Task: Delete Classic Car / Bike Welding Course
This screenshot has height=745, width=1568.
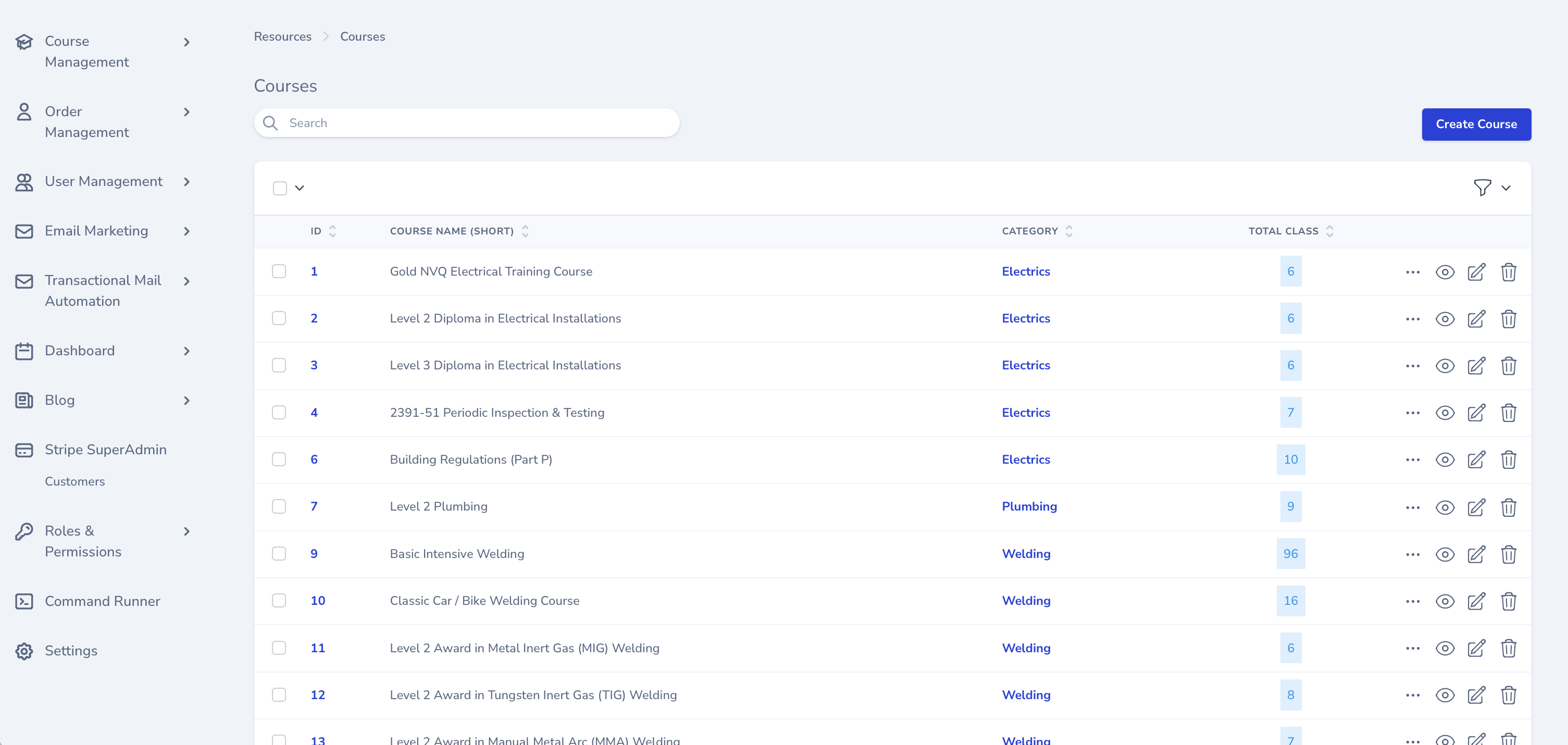Action: (x=1508, y=601)
